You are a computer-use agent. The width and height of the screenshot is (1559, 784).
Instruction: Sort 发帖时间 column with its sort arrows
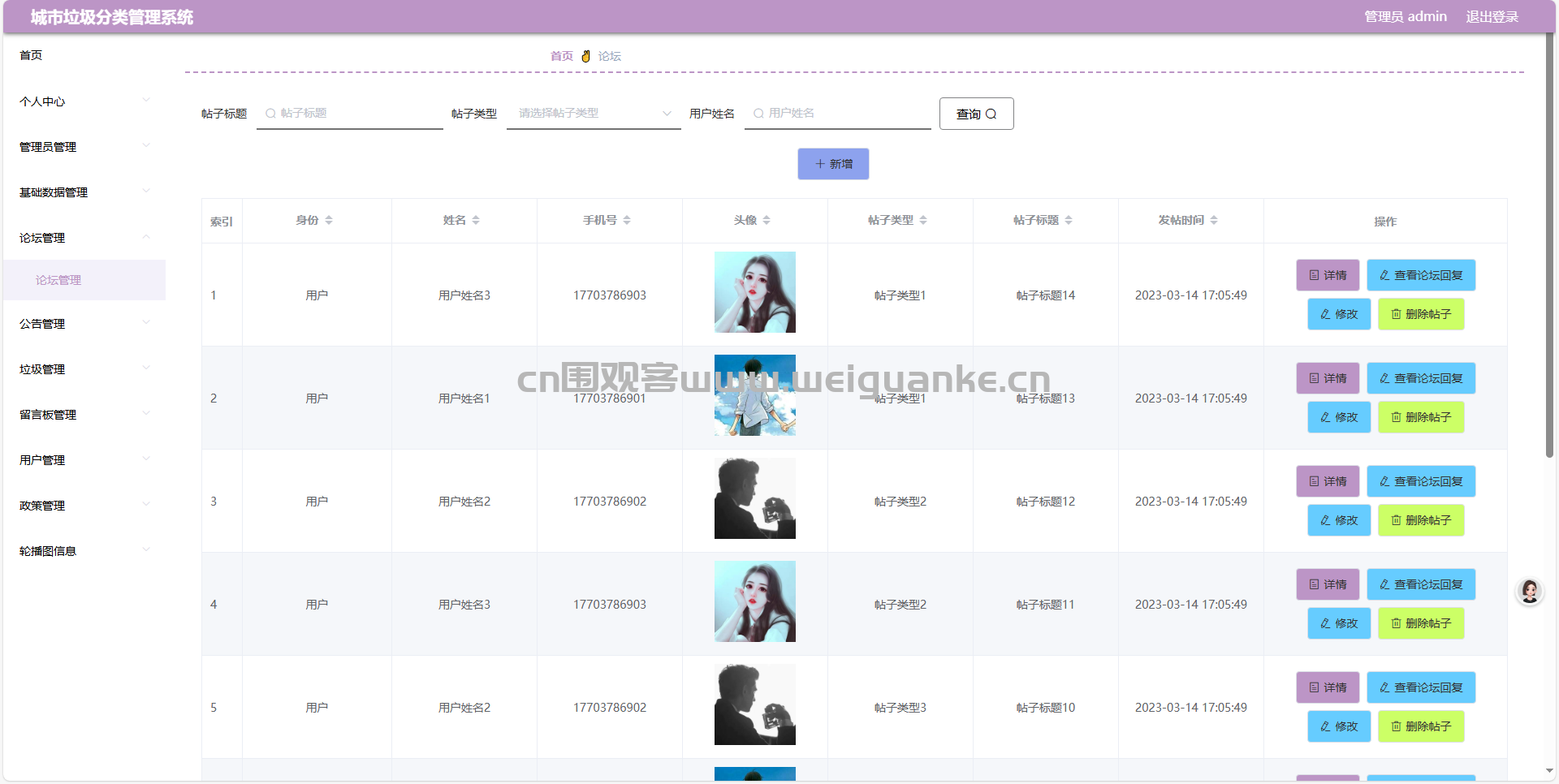[1214, 220]
